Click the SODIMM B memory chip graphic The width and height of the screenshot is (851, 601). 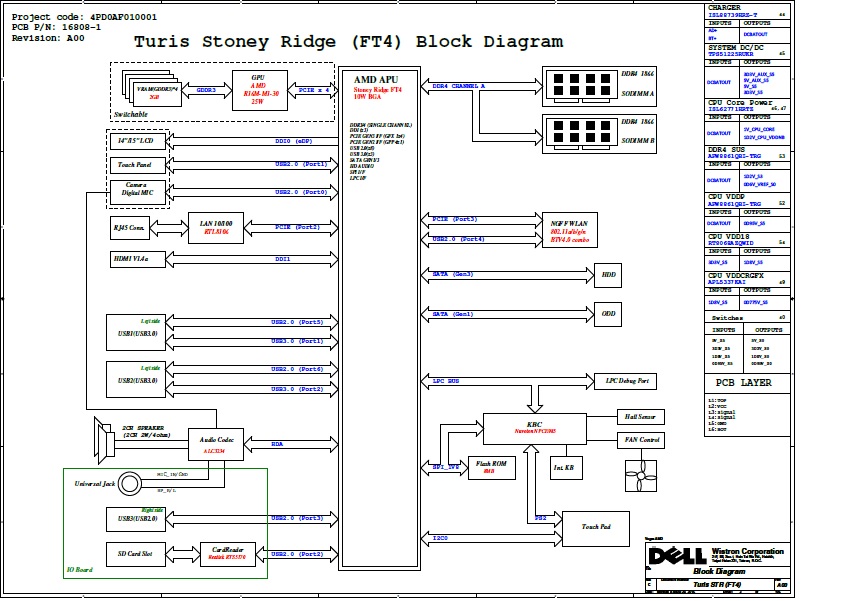[581, 134]
